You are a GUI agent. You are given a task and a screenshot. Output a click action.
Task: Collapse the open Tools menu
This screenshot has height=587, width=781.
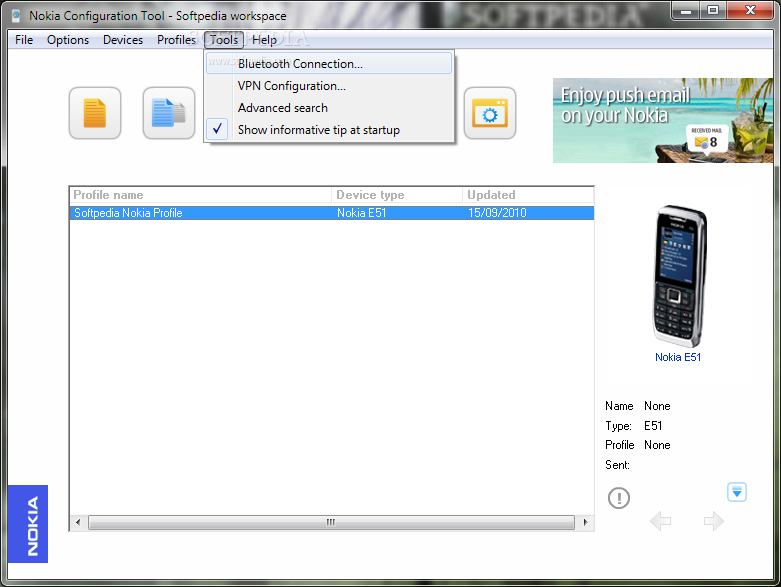click(224, 40)
